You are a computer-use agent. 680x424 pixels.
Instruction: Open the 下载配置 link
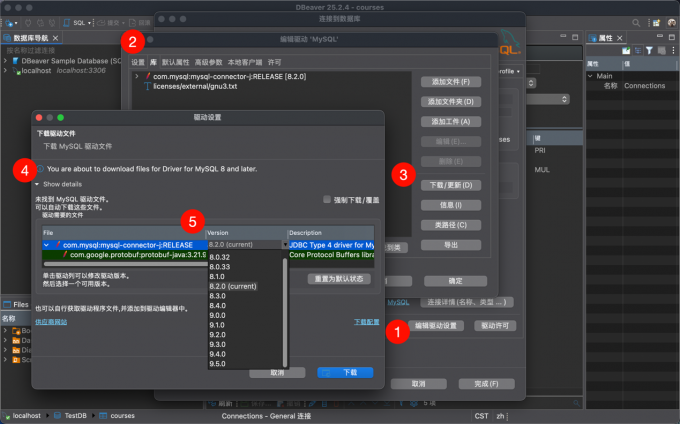click(x=366, y=322)
